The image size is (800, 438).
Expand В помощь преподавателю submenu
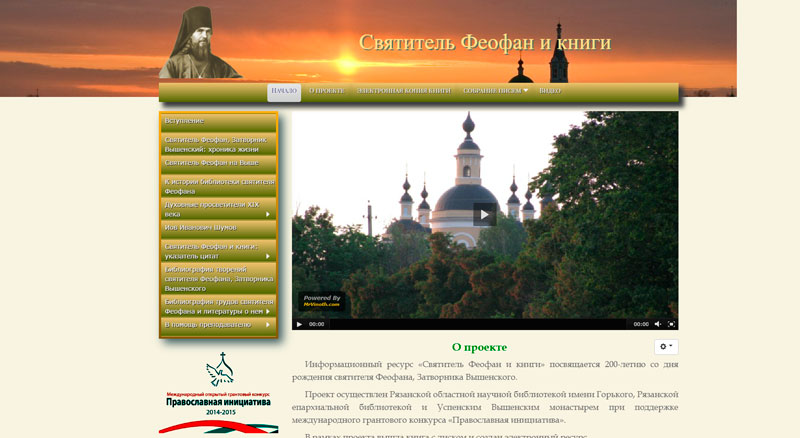click(x=218, y=324)
